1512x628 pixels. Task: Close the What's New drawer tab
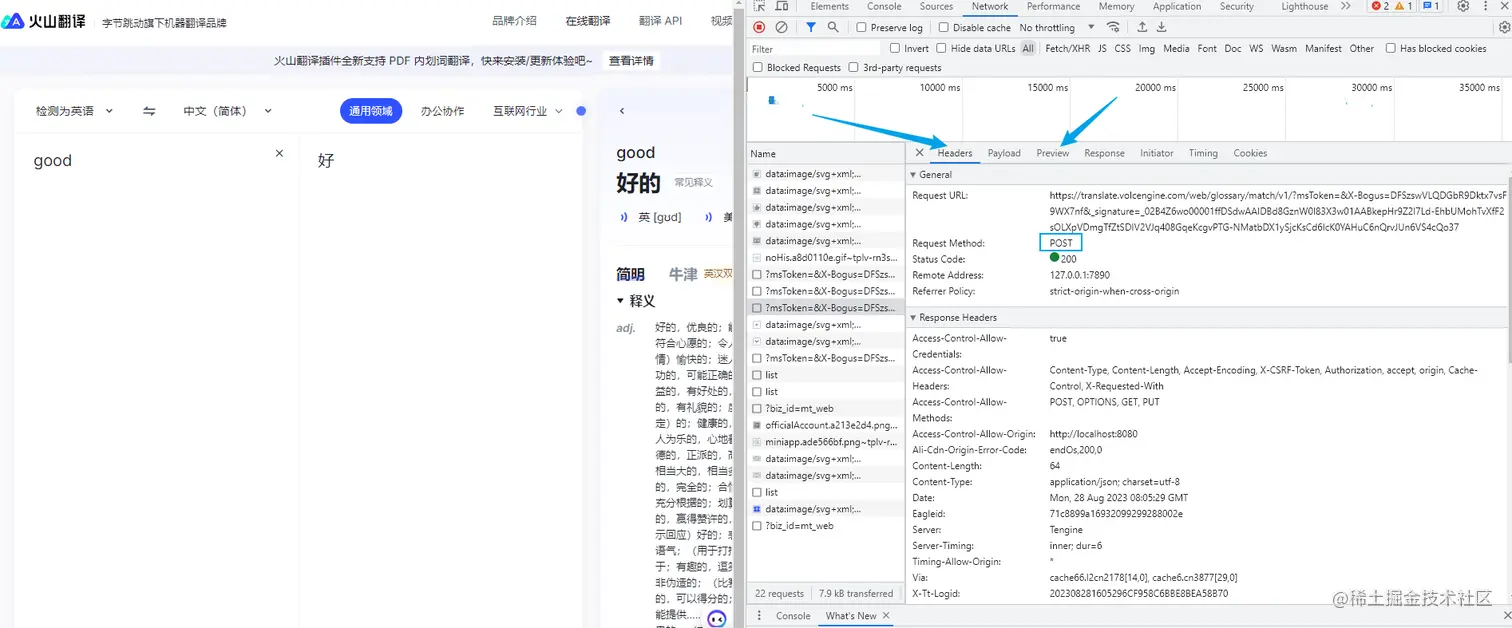point(886,616)
